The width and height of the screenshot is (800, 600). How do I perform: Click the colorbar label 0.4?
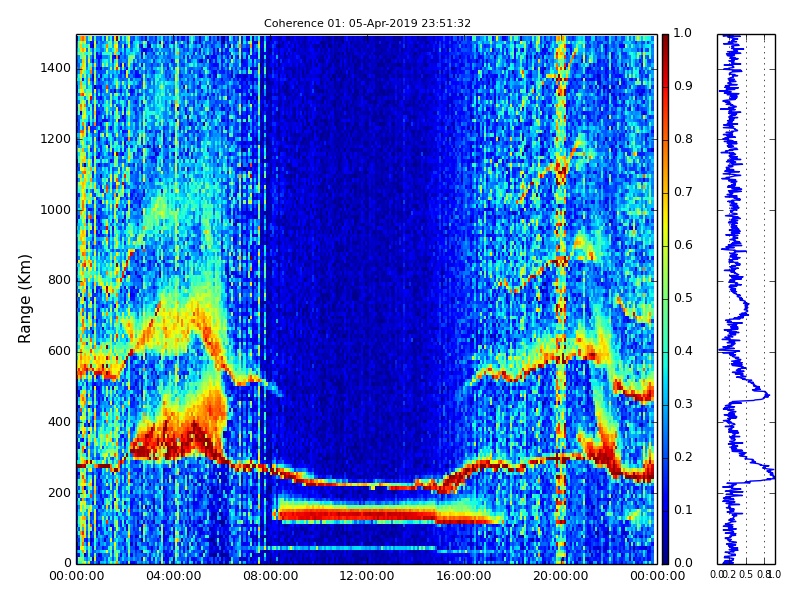tap(683, 351)
